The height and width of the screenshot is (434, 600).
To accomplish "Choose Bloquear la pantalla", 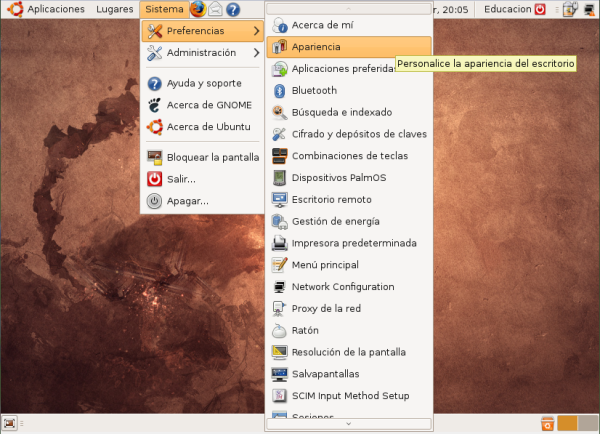I will [212, 157].
